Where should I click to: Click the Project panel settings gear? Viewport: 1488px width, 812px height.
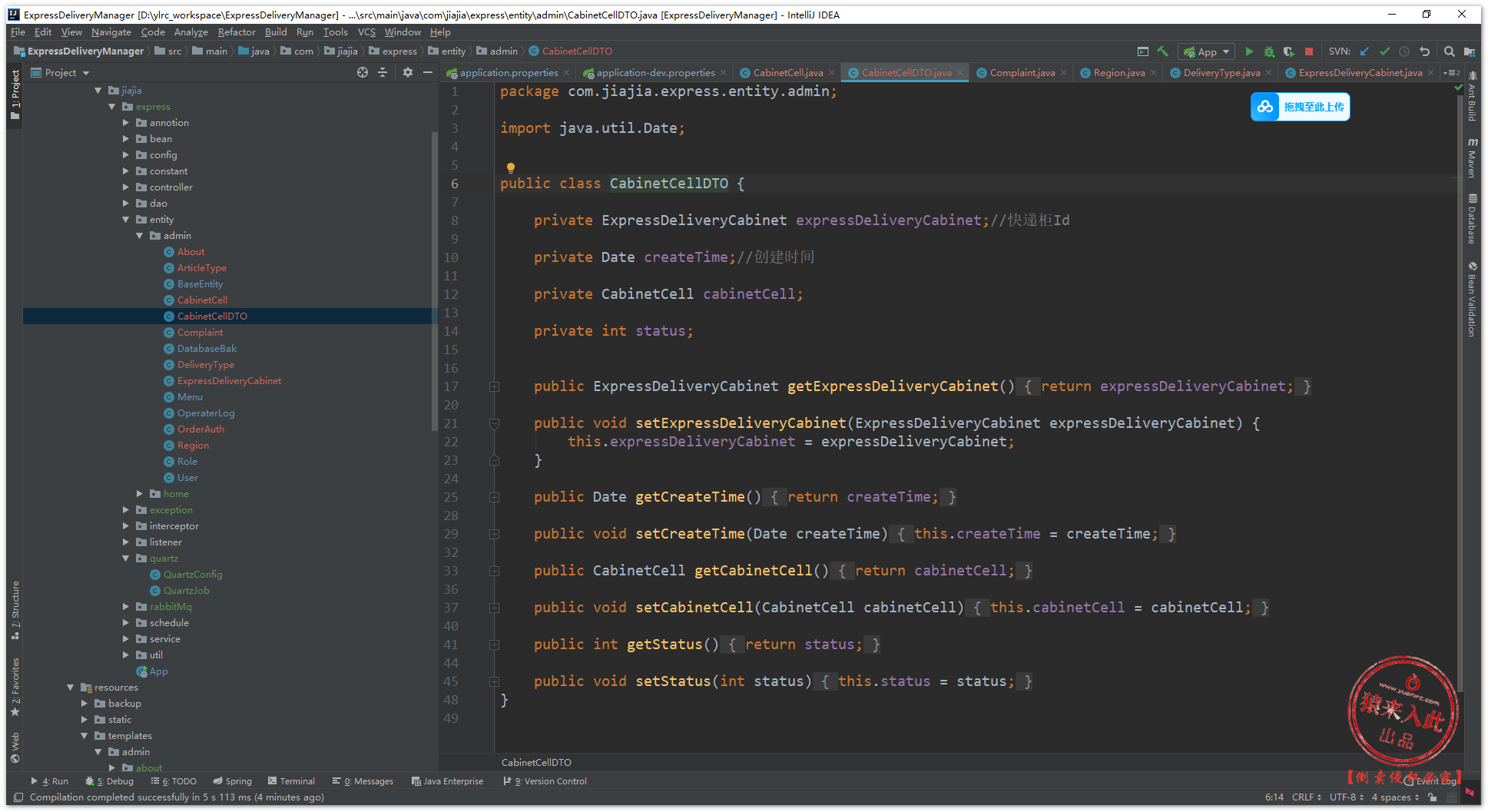point(408,72)
